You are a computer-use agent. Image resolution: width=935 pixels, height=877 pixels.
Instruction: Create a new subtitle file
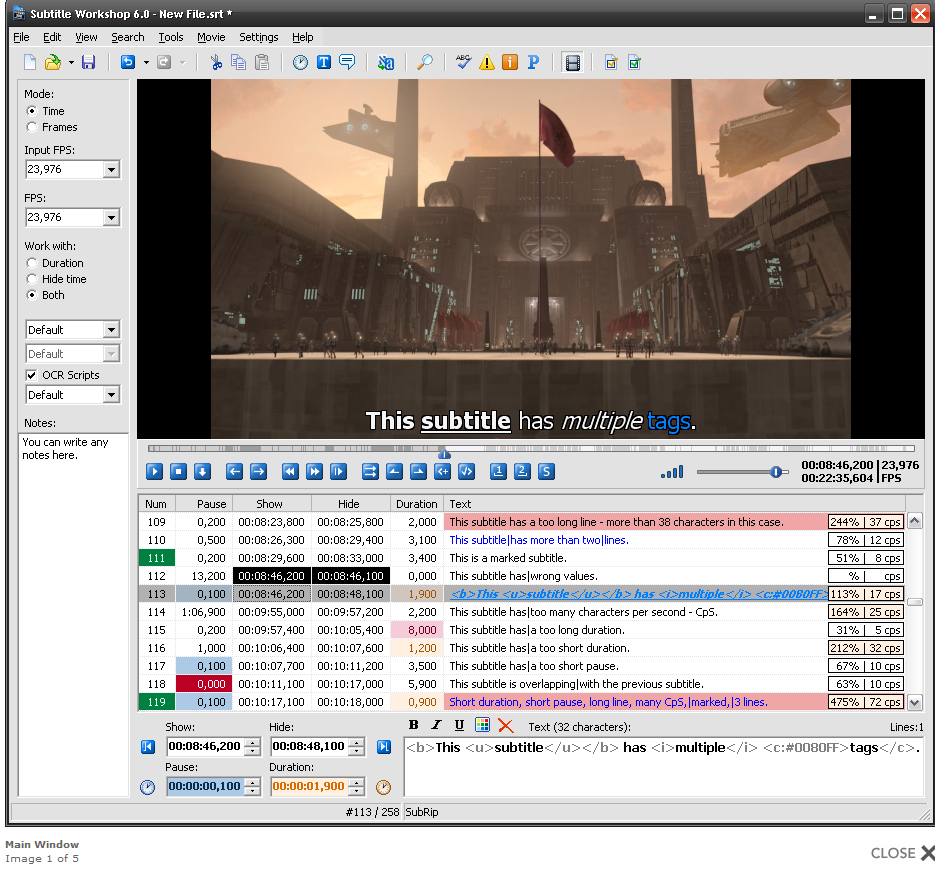(x=30, y=62)
